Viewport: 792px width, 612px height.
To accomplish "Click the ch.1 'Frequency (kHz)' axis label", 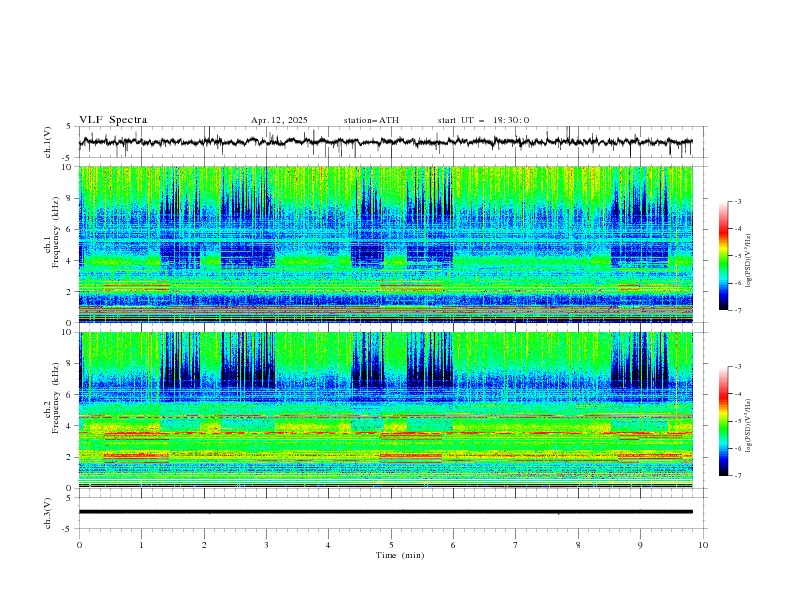I will 57,231.
